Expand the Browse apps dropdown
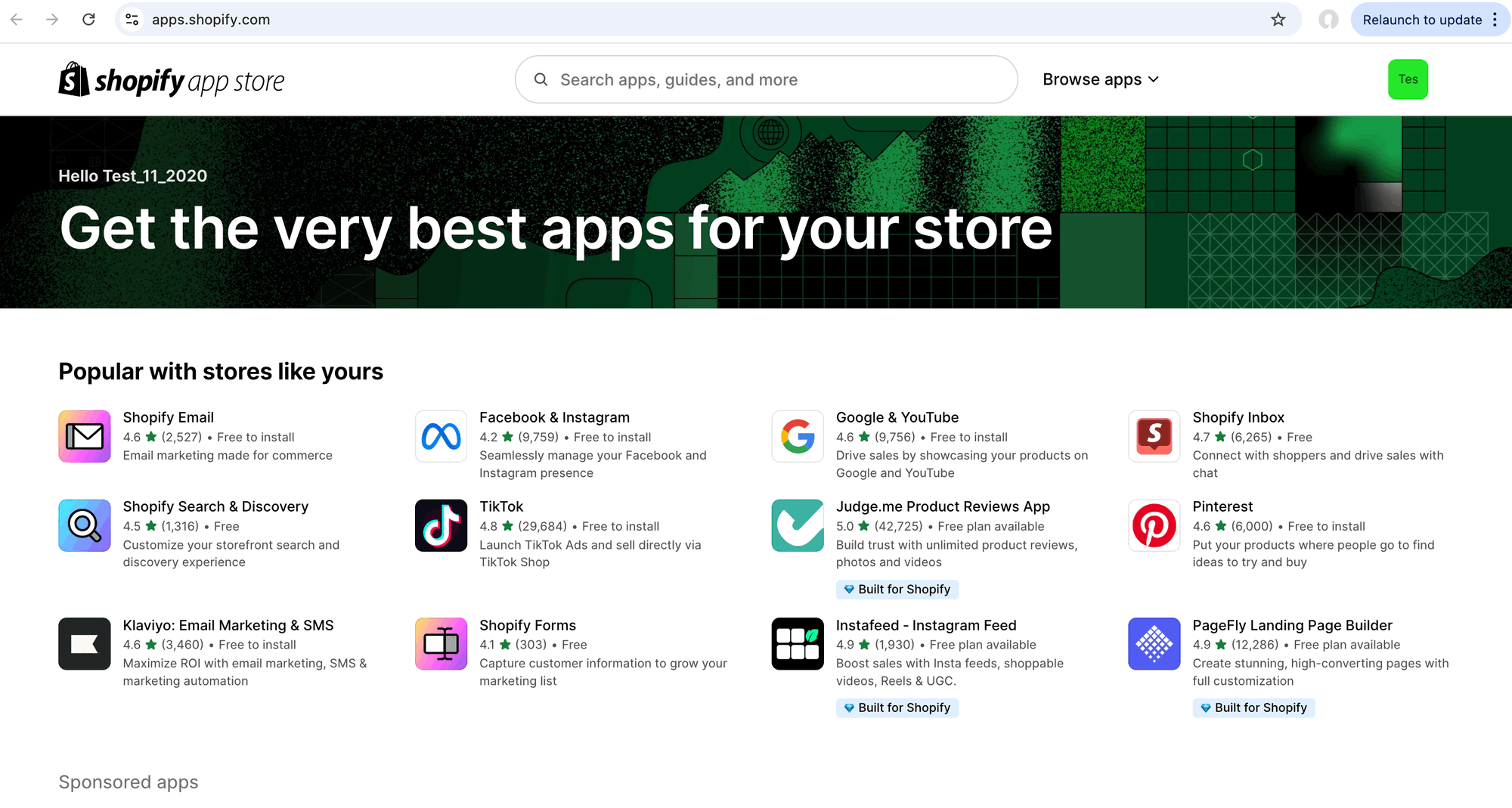Image resolution: width=1512 pixels, height=808 pixels. [1101, 79]
